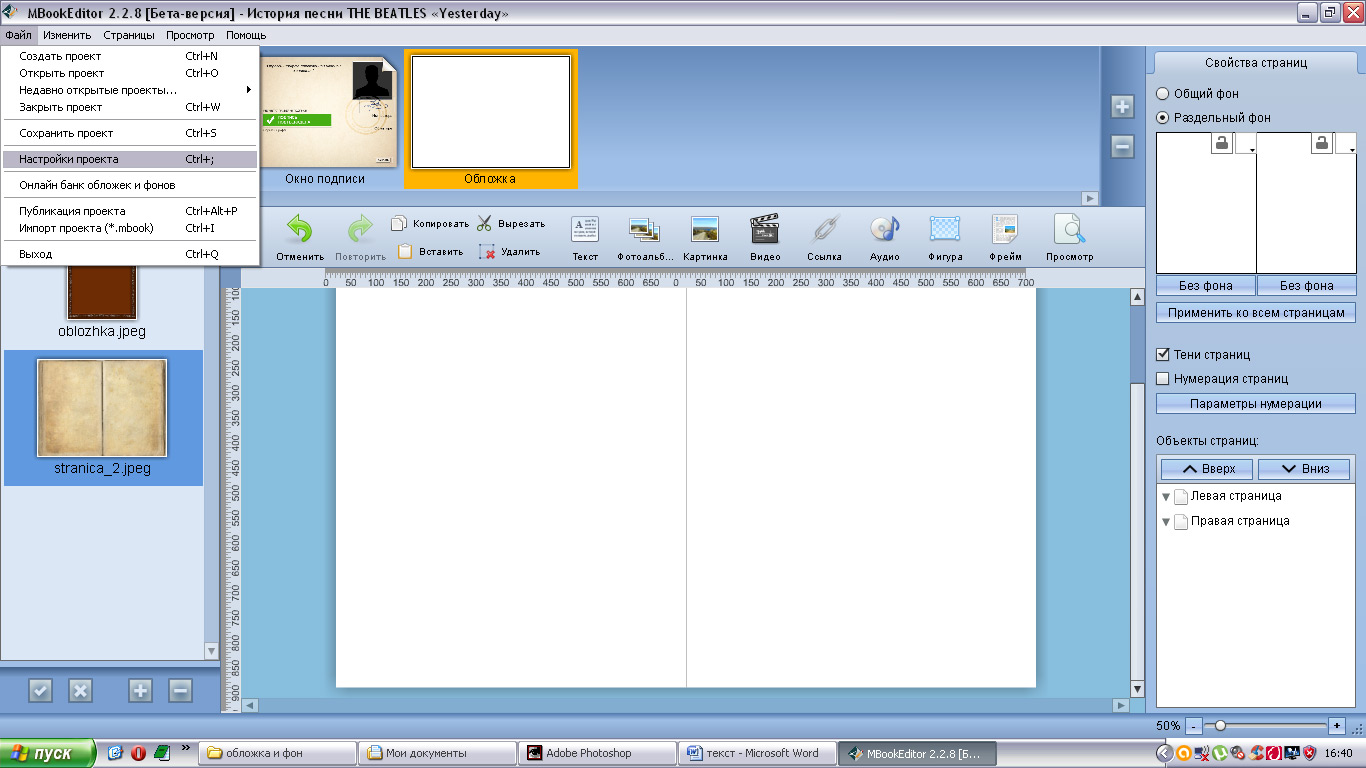Click Онлайн банк обложек и фонов
The width and height of the screenshot is (1366, 768).
point(130,185)
